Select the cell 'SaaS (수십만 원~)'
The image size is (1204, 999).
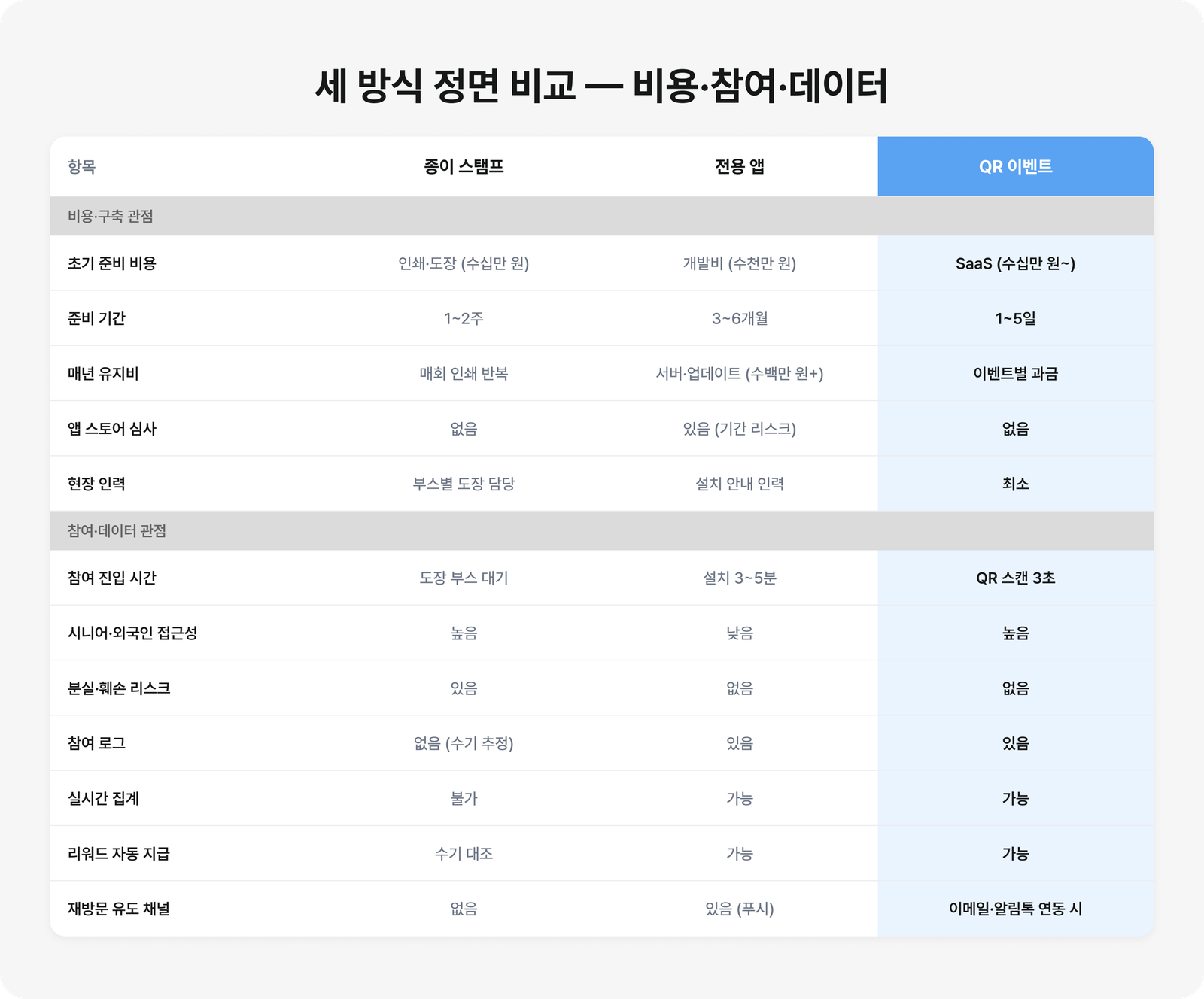pyautogui.click(x=1015, y=263)
